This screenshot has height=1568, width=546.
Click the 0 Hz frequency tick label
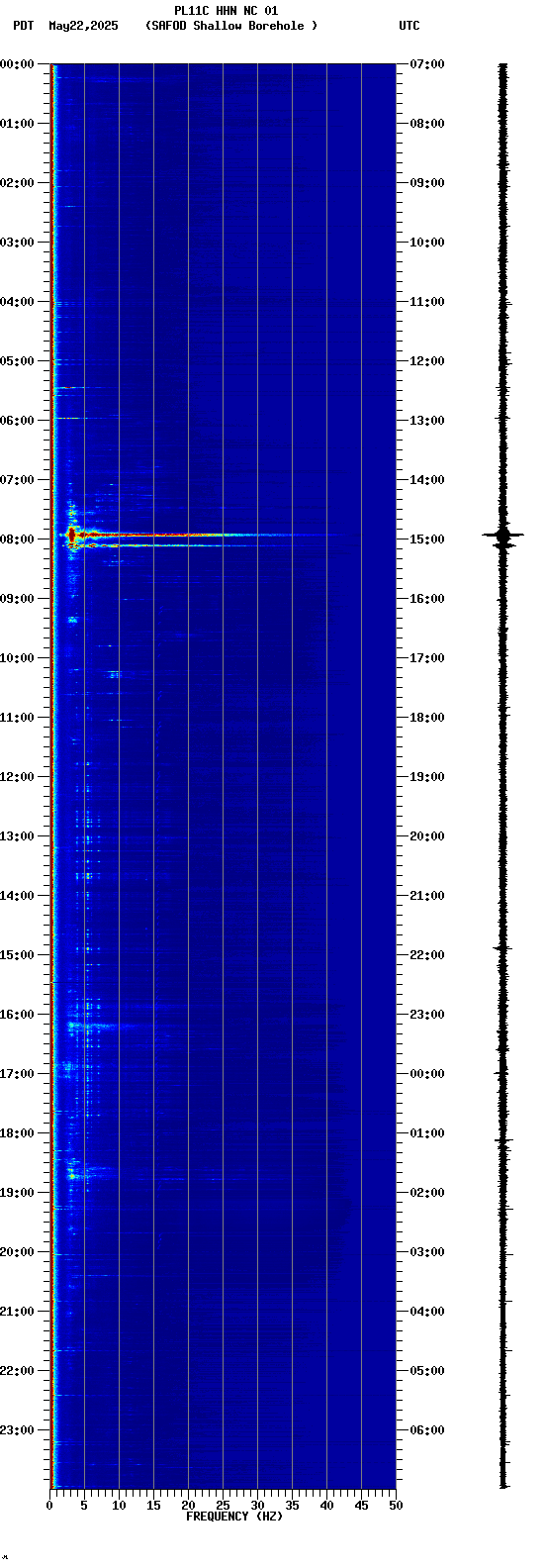(49, 1506)
